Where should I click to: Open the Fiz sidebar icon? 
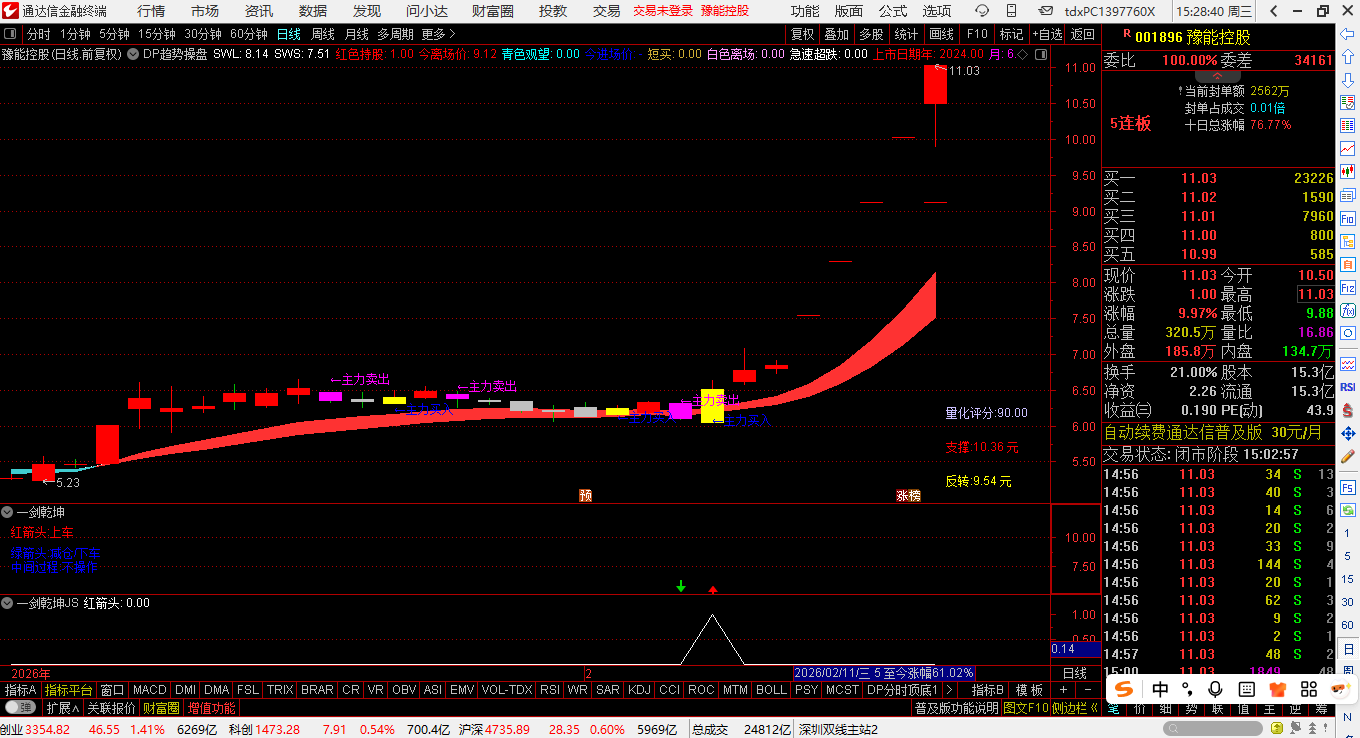pos(1348,287)
